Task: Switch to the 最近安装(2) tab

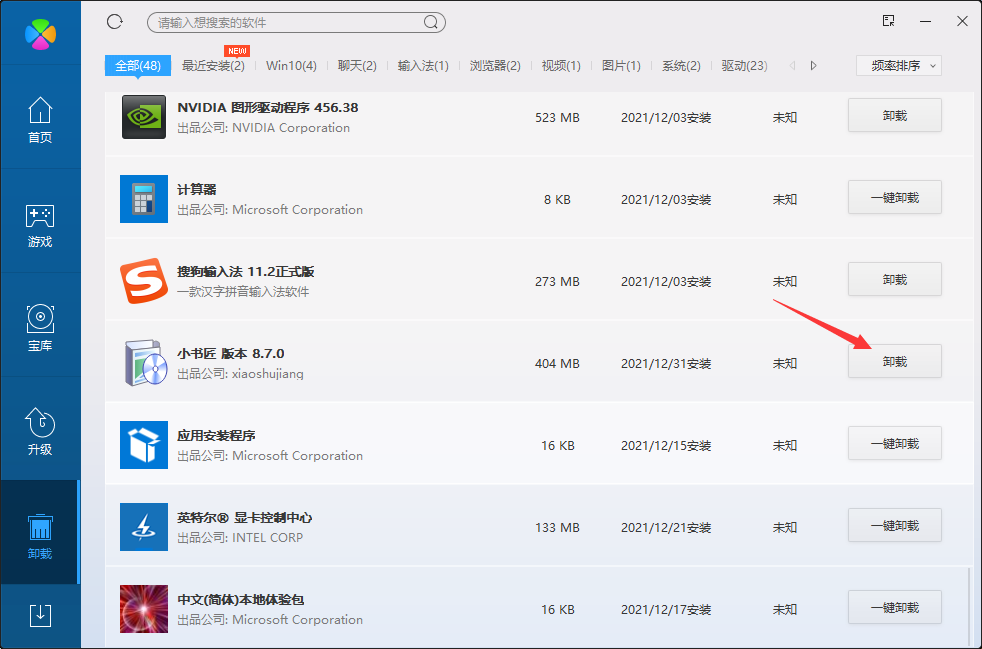Action: [213, 66]
